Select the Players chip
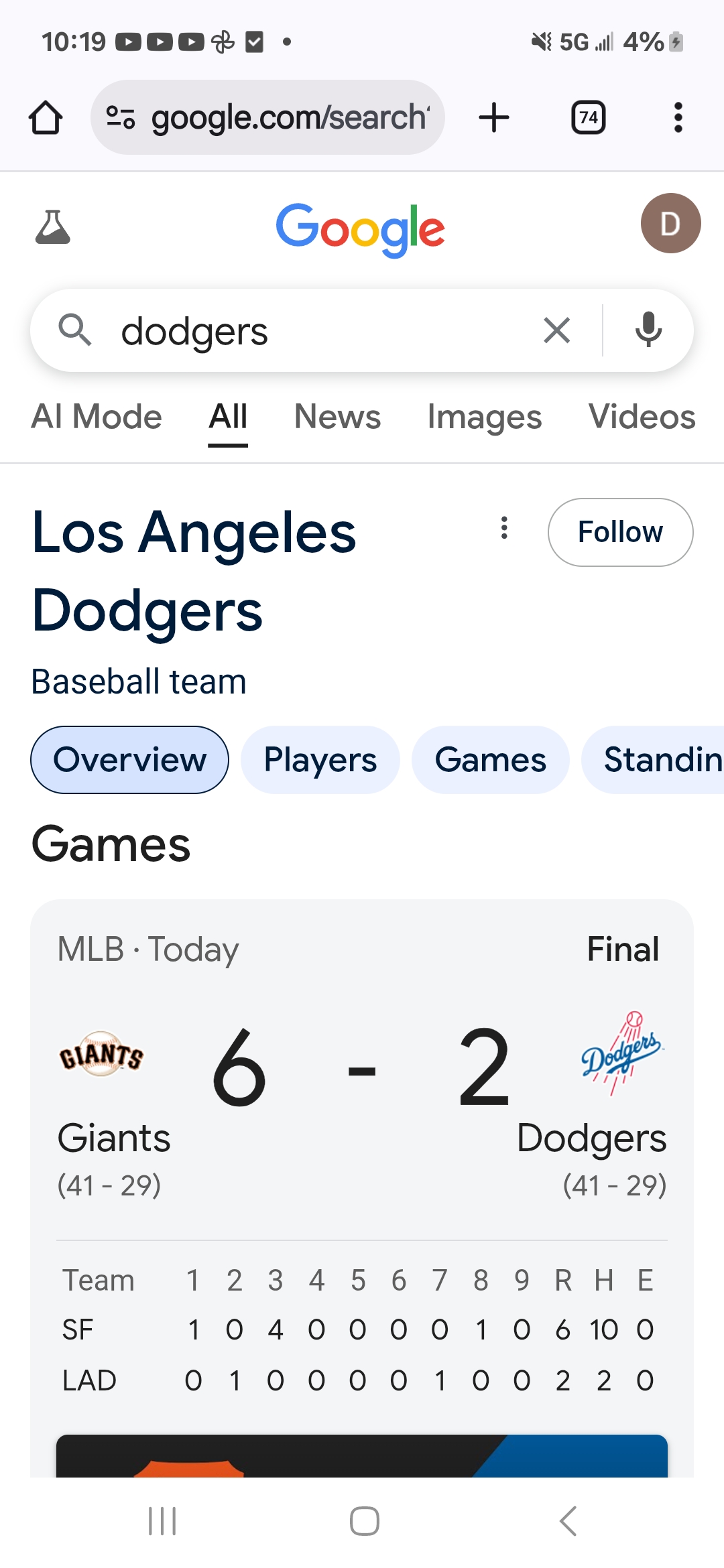 point(320,760)
